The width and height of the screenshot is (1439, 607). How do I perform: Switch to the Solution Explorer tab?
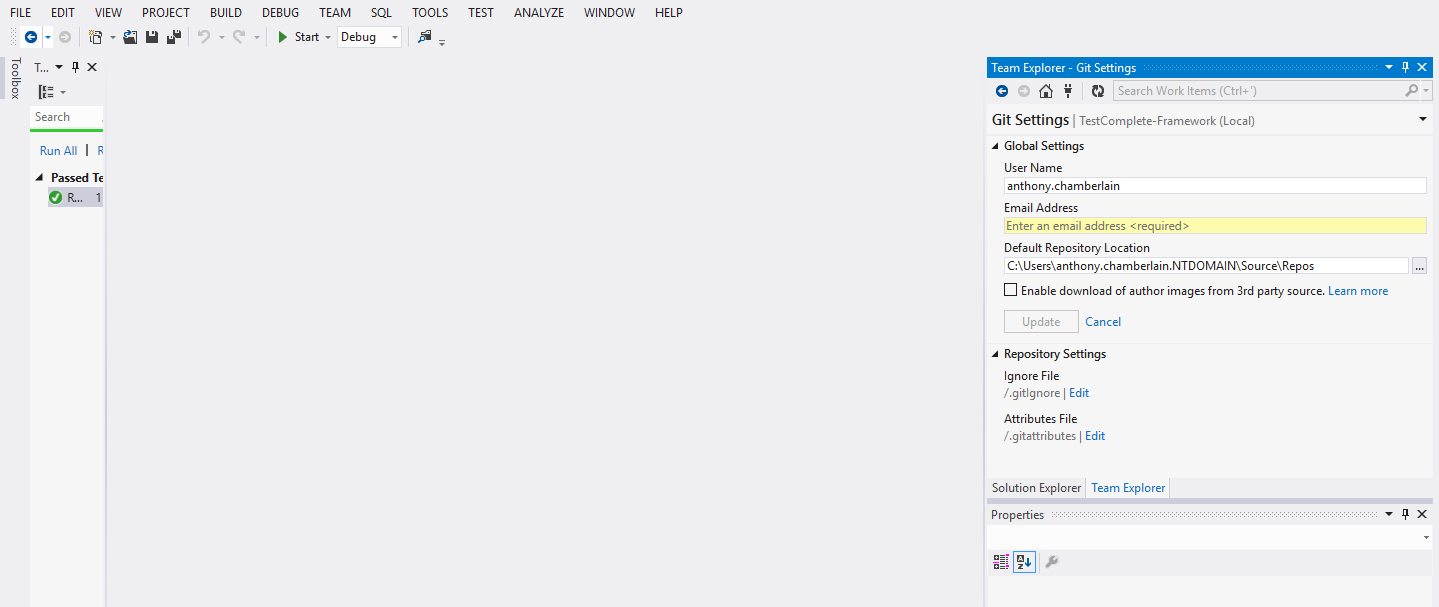tap(1036, 488)
